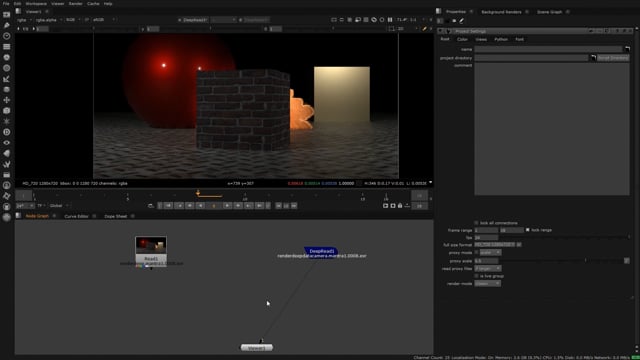
Task: Click the pause viewer updates icon
Action: (x=390, y=20)
